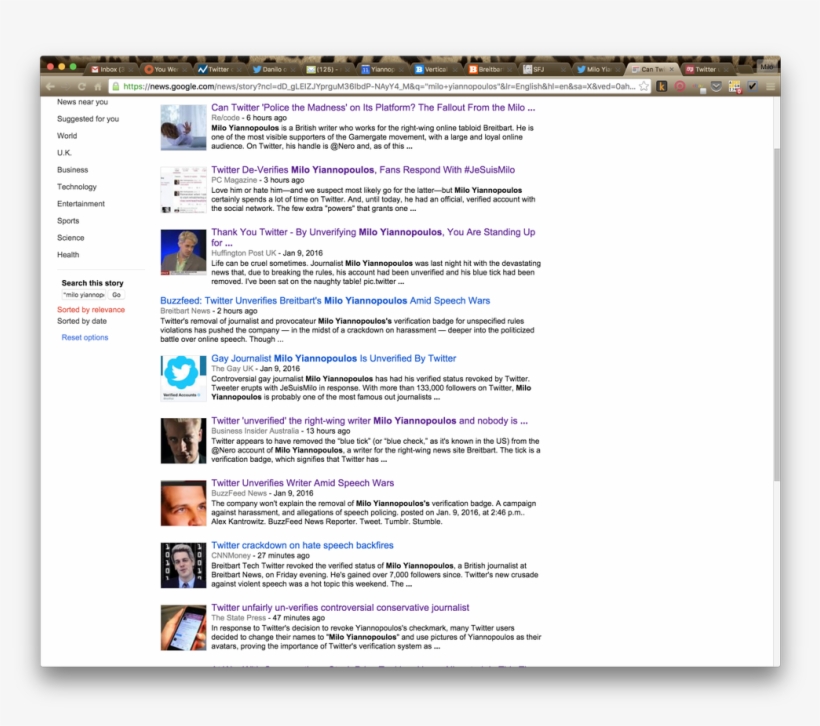Open 'Gay Journalist Milo Yiannopoulos Is Unverified' article
The width and height of the screenshot is (820, 726).
click(x=333, y=358)
